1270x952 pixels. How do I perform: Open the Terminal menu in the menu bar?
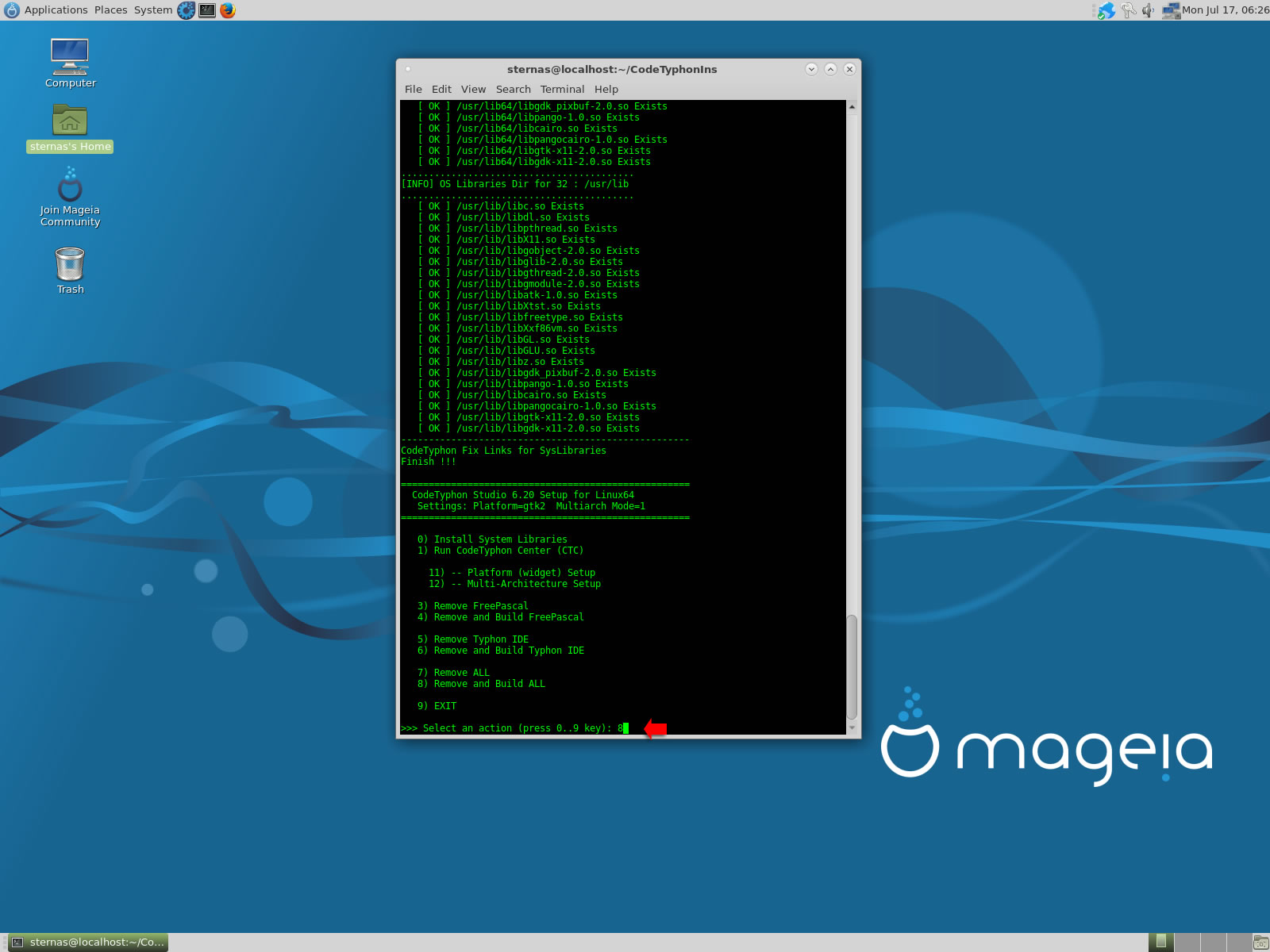pos(562,90)
